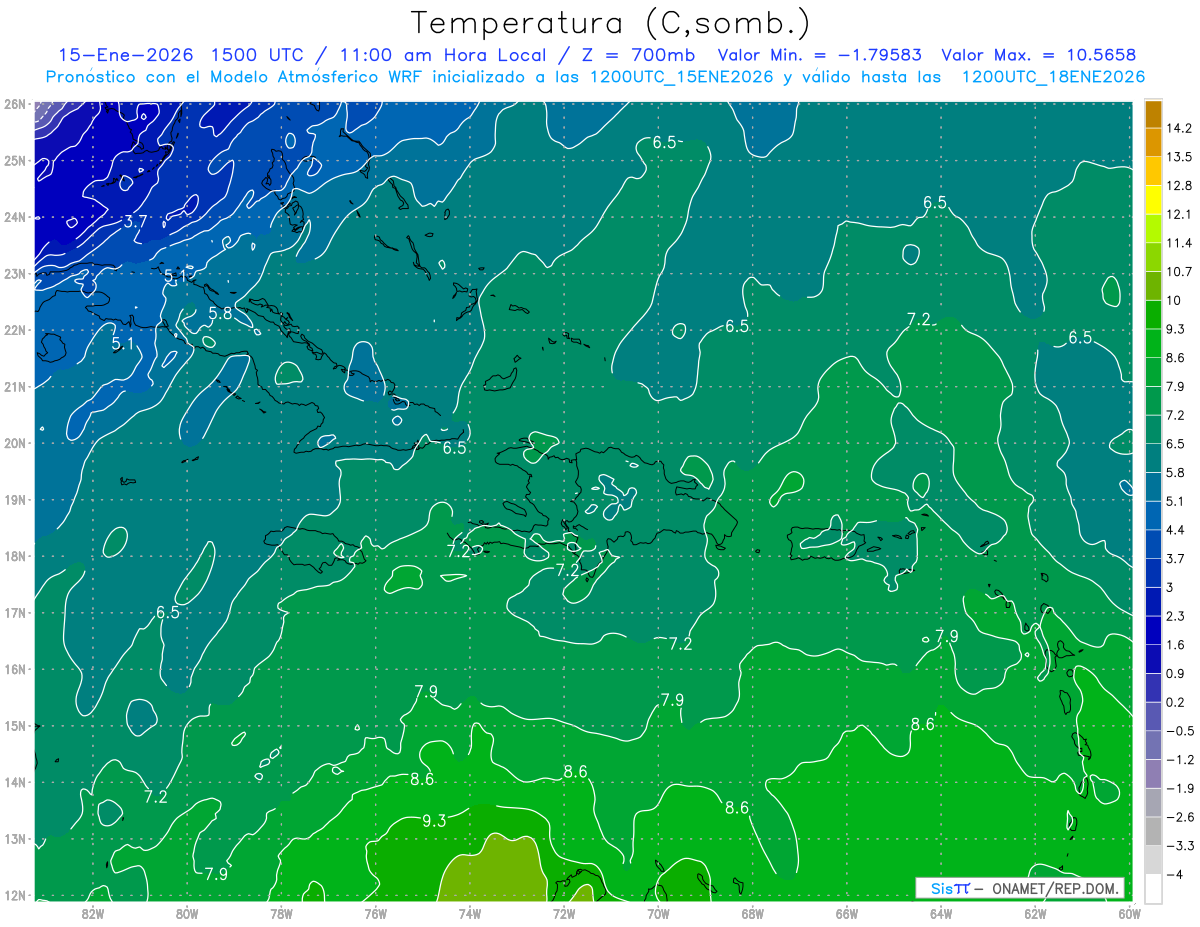Click the "13.5" label on the color legend
The image size is (1200, 927).
click(x=1180, y=157)
